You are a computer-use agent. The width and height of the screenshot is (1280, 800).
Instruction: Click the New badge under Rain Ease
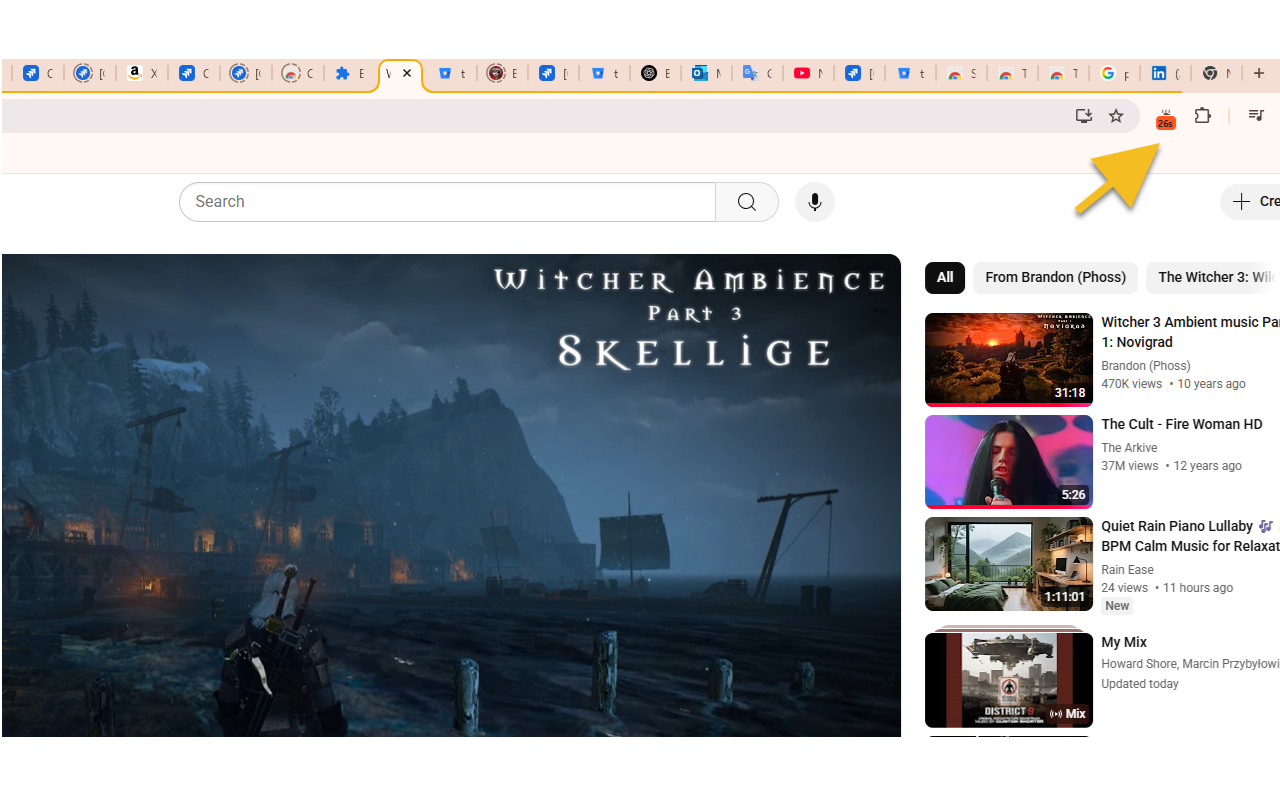[1117, 606]
